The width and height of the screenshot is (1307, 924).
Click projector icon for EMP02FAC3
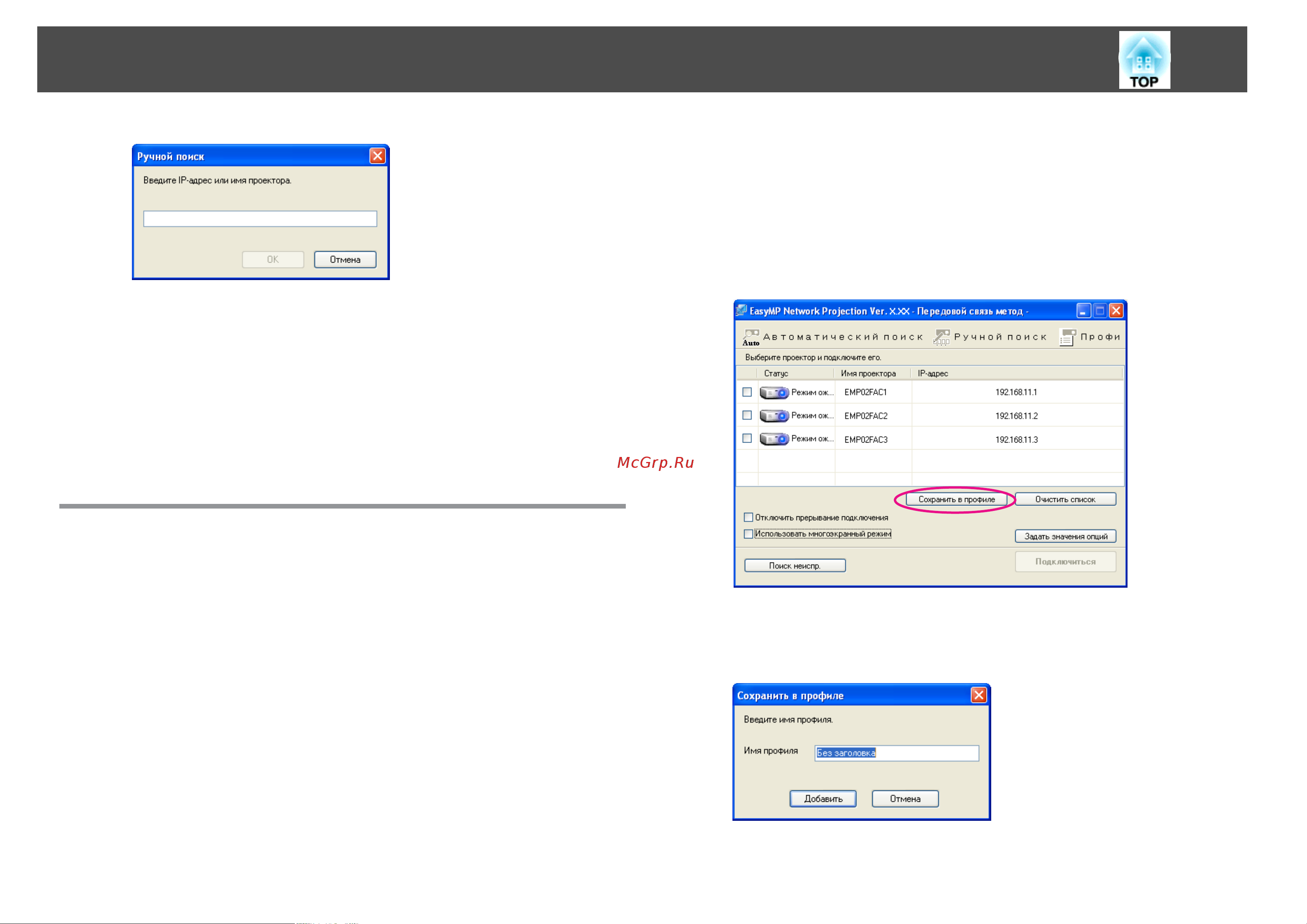(x=774, y=439)
